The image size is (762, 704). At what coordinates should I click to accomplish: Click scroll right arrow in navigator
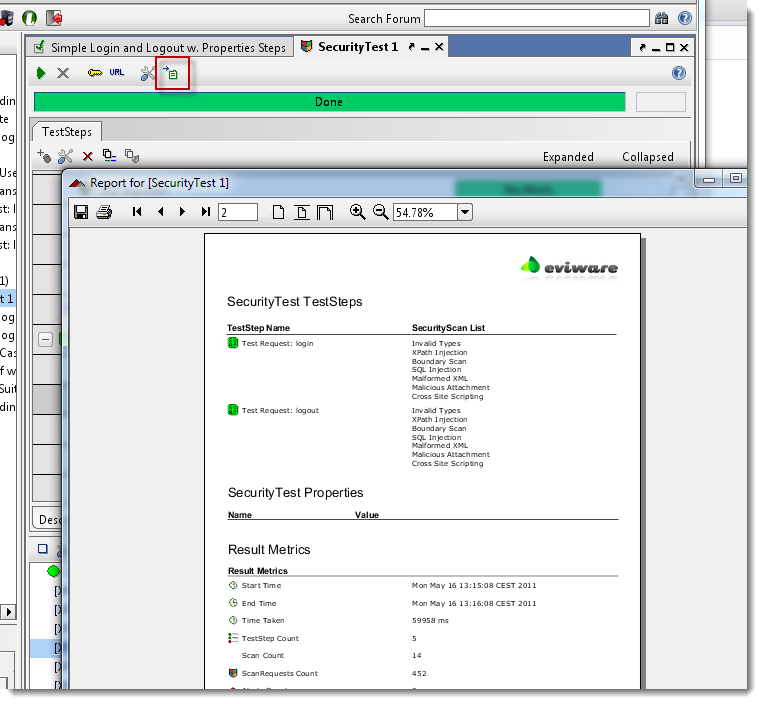(8, 612)
